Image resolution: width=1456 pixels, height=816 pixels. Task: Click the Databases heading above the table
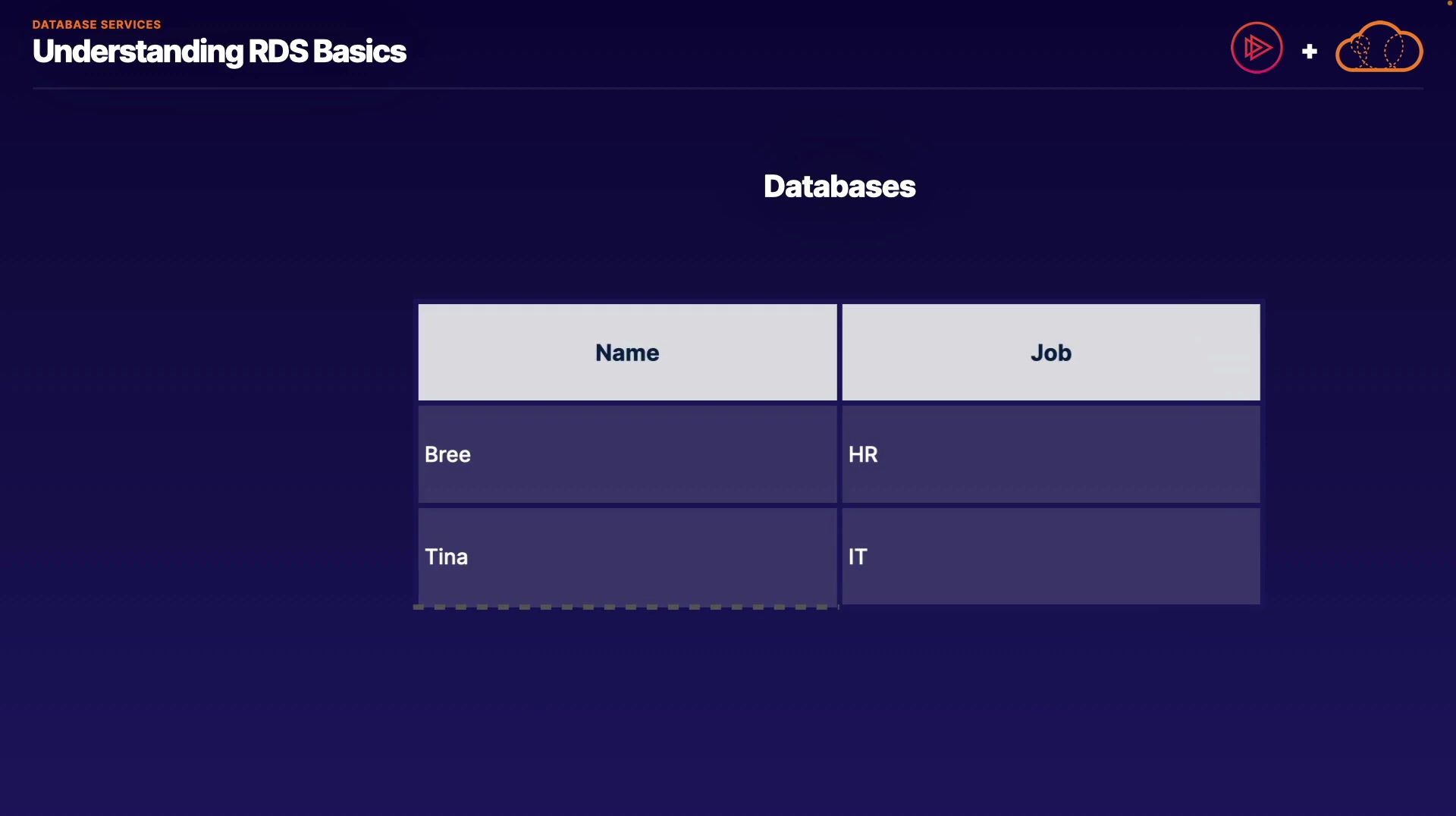pos(839,187)
